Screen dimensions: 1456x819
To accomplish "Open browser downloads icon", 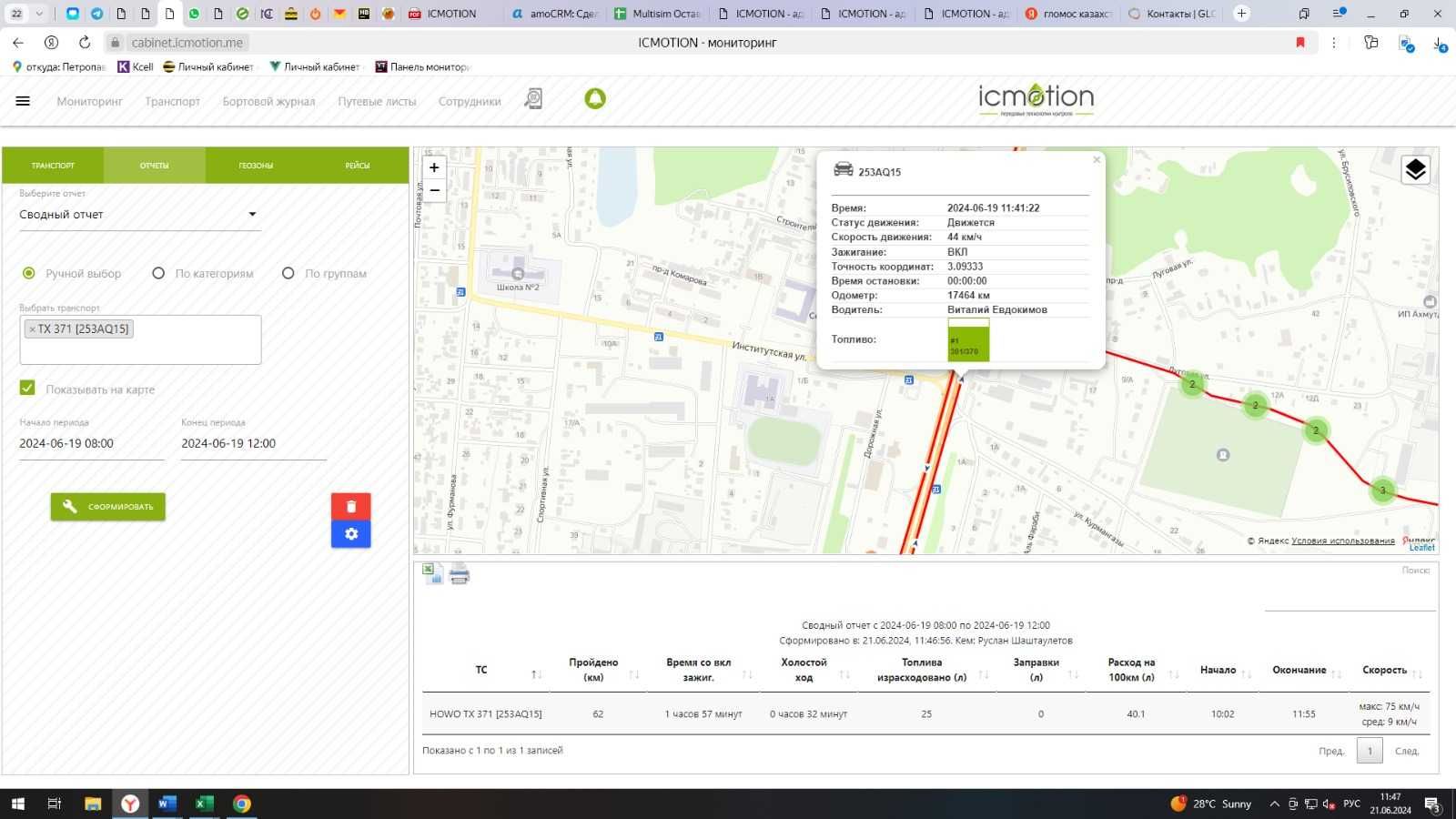I will [1440, 43].
